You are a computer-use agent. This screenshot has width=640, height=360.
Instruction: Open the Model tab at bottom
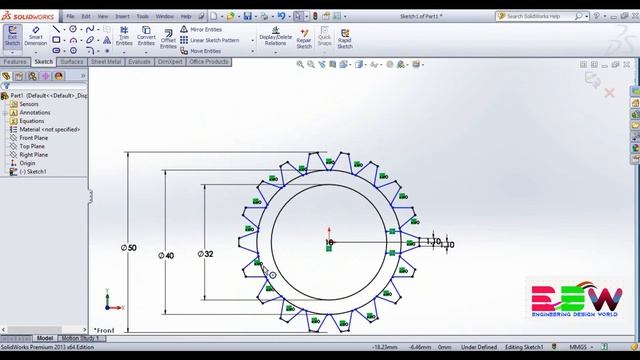click(45, 338)
